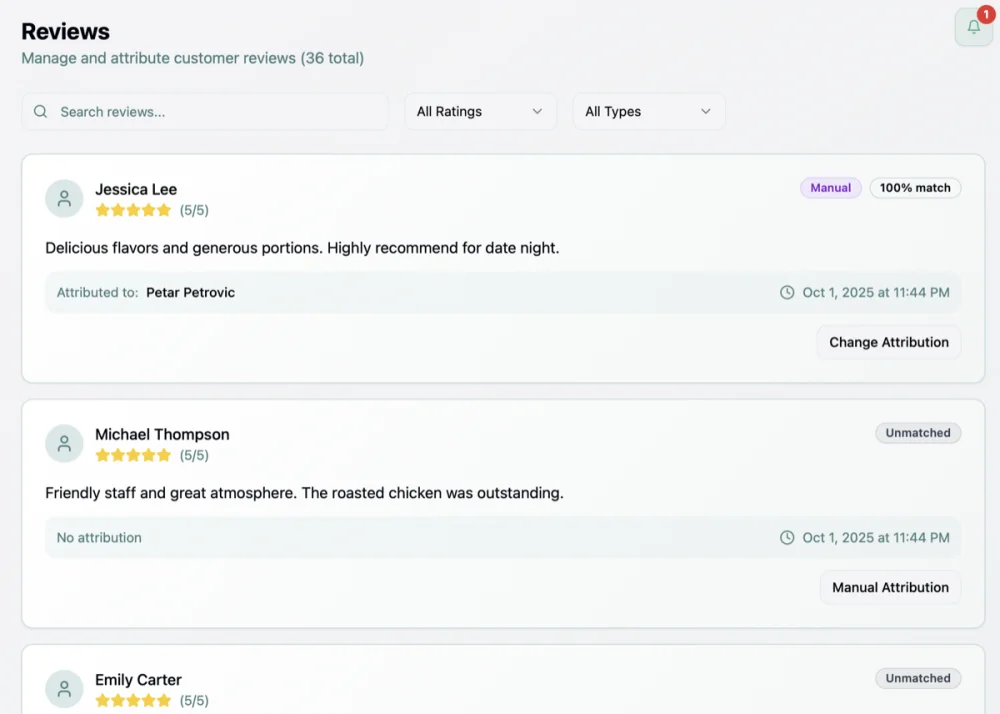Open the notifications bell
Screen dimensions: 1000x714
tap(973, 27)
